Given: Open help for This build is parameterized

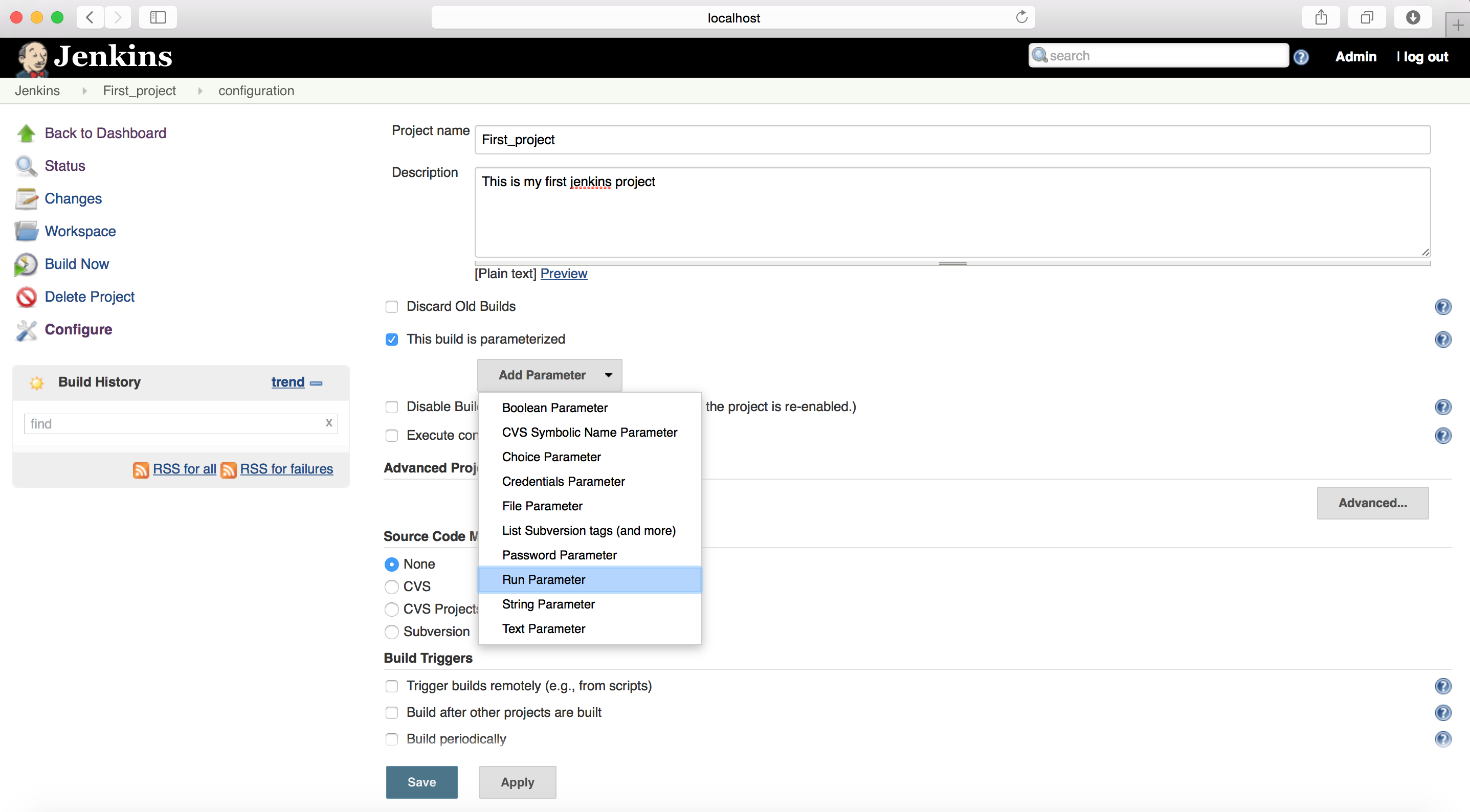Looking at the screenshot, I should click(x=1442, y=340).
